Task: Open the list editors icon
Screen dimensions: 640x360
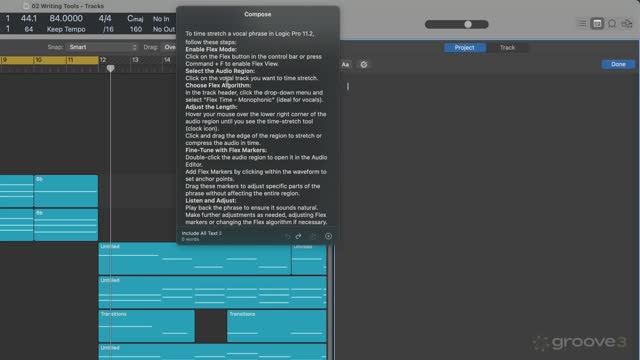Action: coord(582,24)
